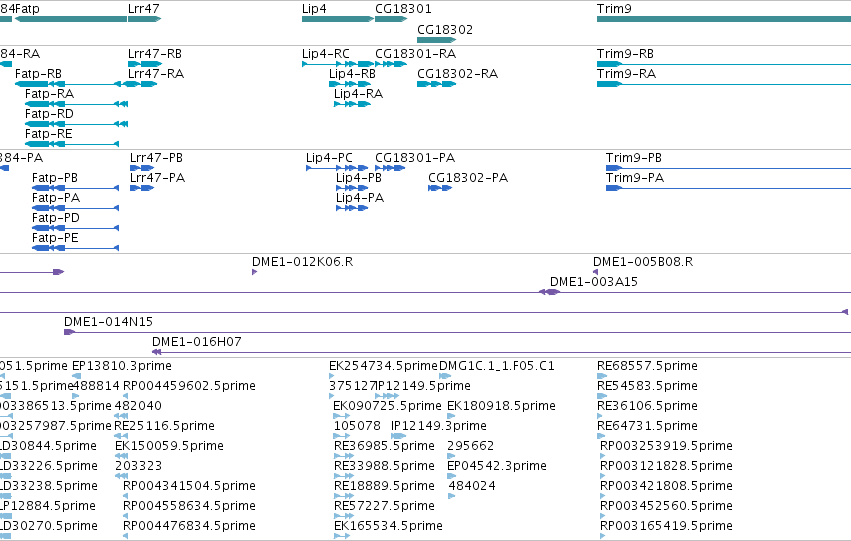Image resolution: width=851 pixels, height=541 pixels.
Task: Select the CG18302-PA protein feature
Action: (x=440, y=188)
